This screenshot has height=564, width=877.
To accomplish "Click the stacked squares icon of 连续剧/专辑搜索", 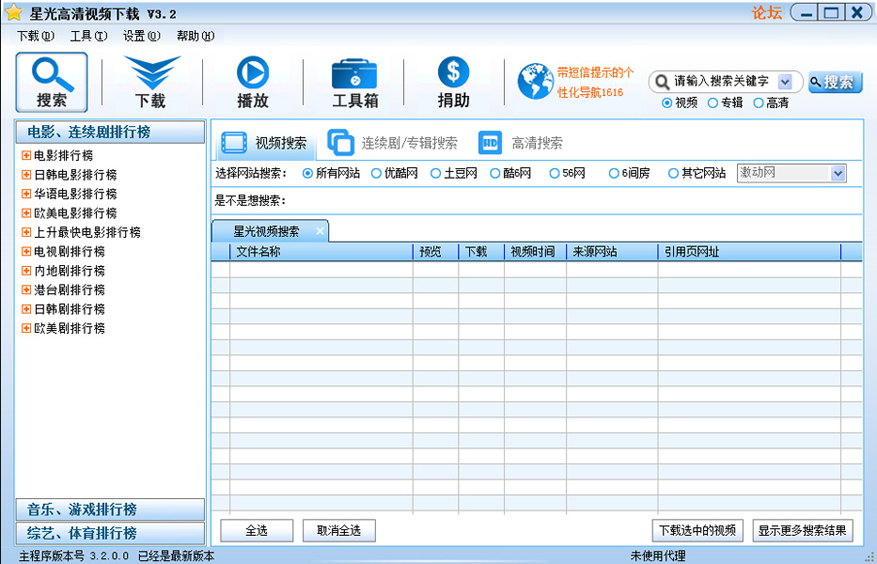I will [340, 142].
